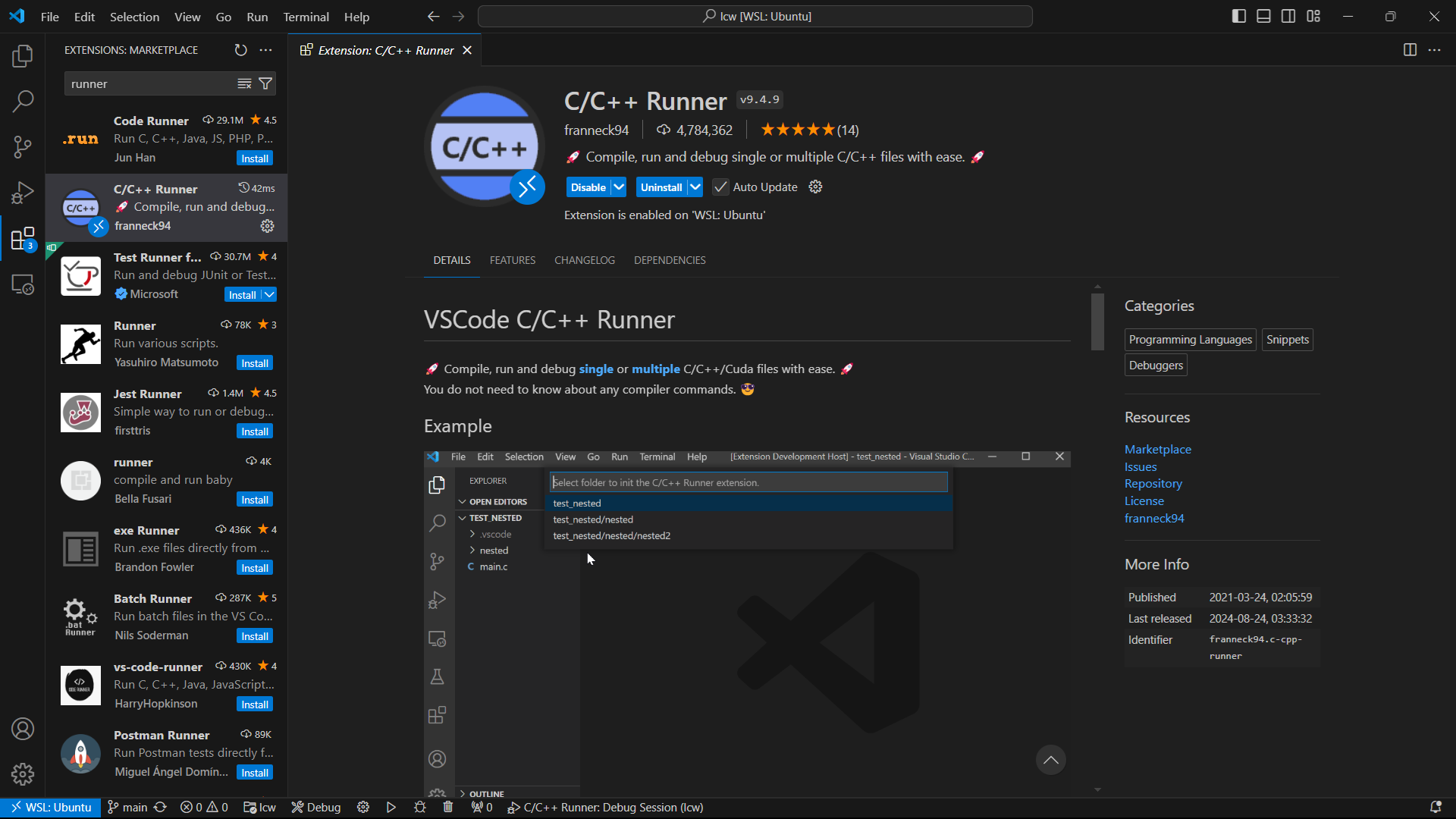1456x819 pixels.
Task: Open the Disable button dropdown arrow
Action: pos(619,187)
